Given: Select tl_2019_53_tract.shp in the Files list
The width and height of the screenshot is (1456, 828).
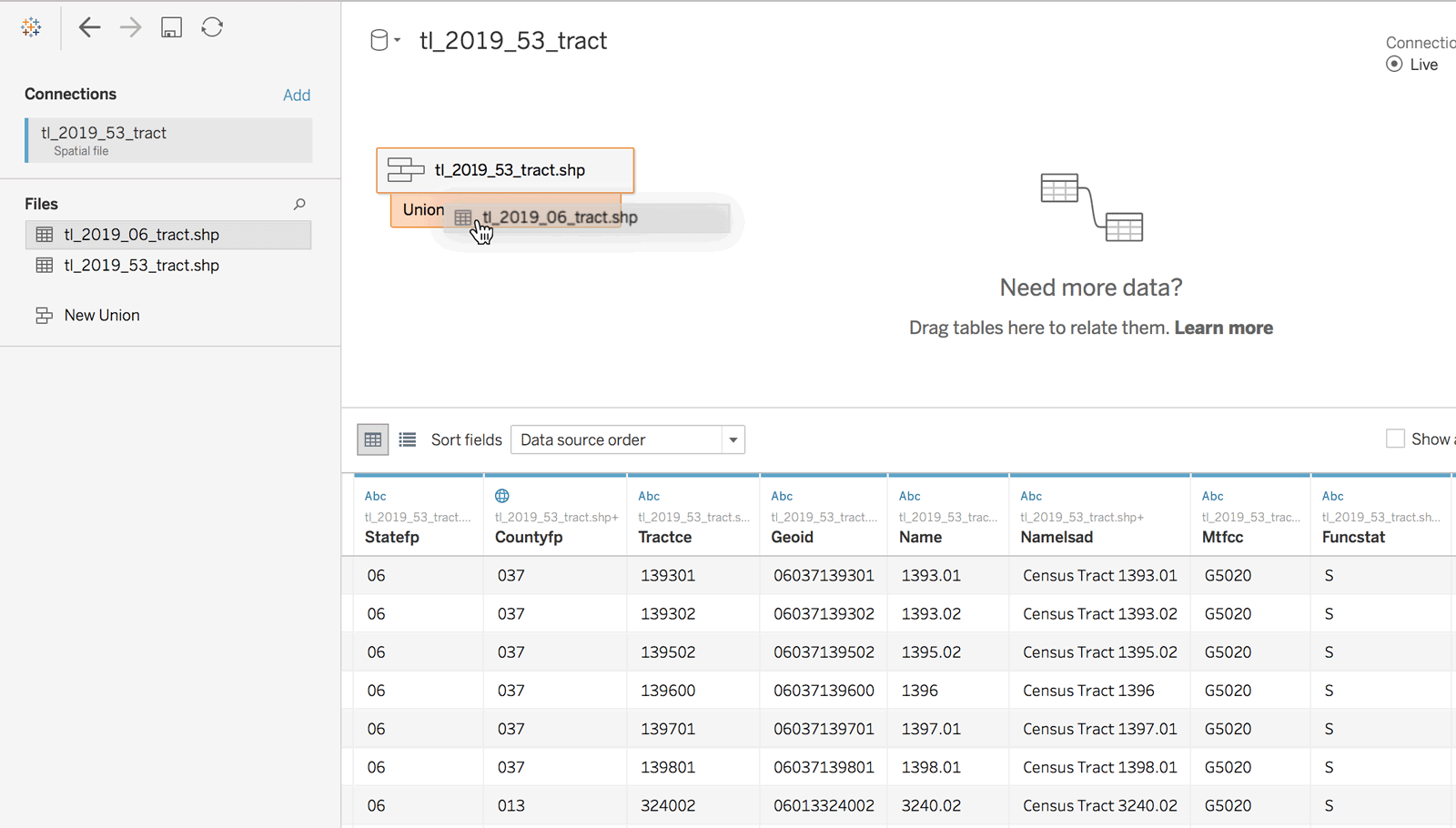Looking at the screenshot, I should 168,266.
